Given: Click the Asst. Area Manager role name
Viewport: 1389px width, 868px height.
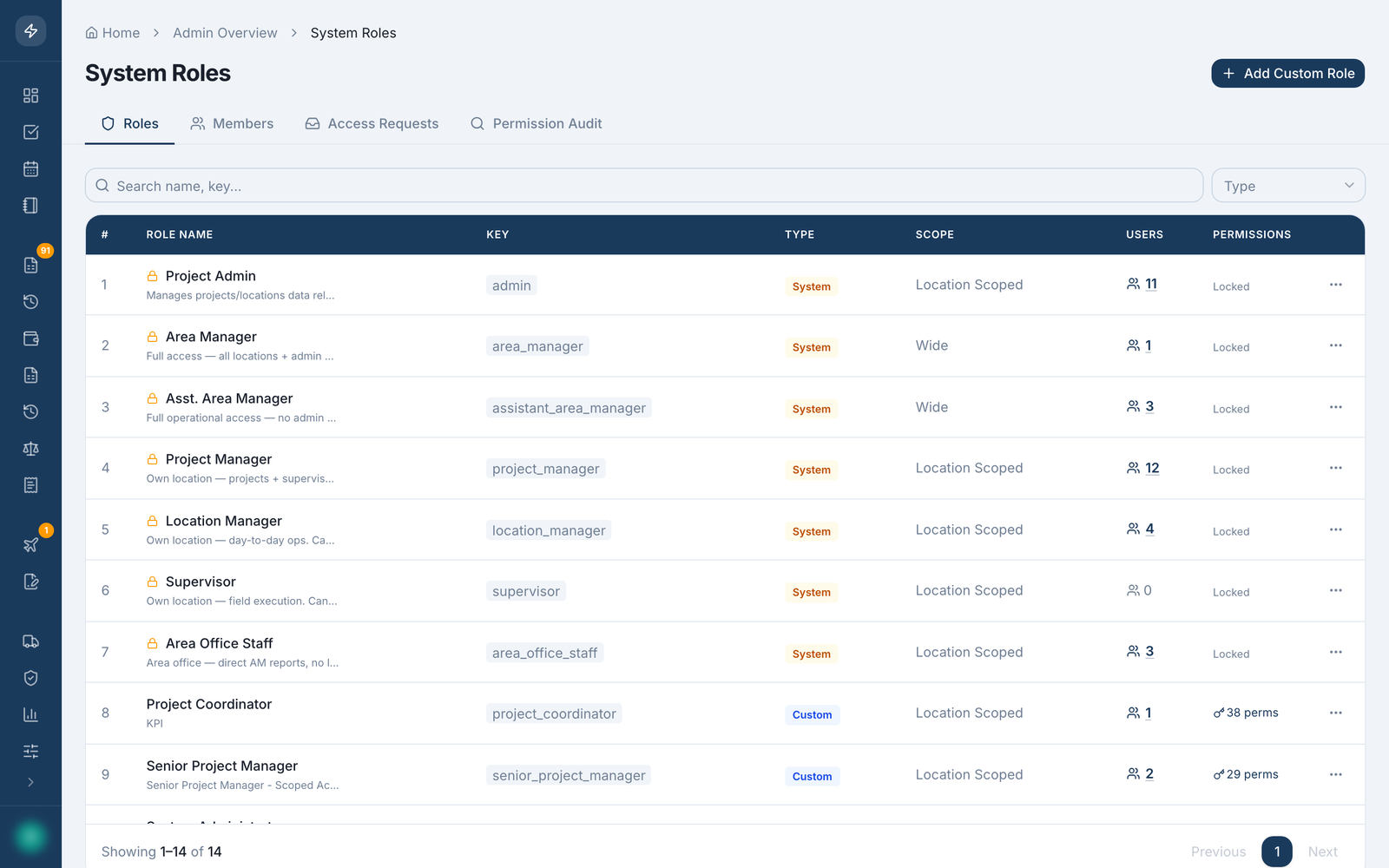Looking at the screenshot, I should point(229,398).
